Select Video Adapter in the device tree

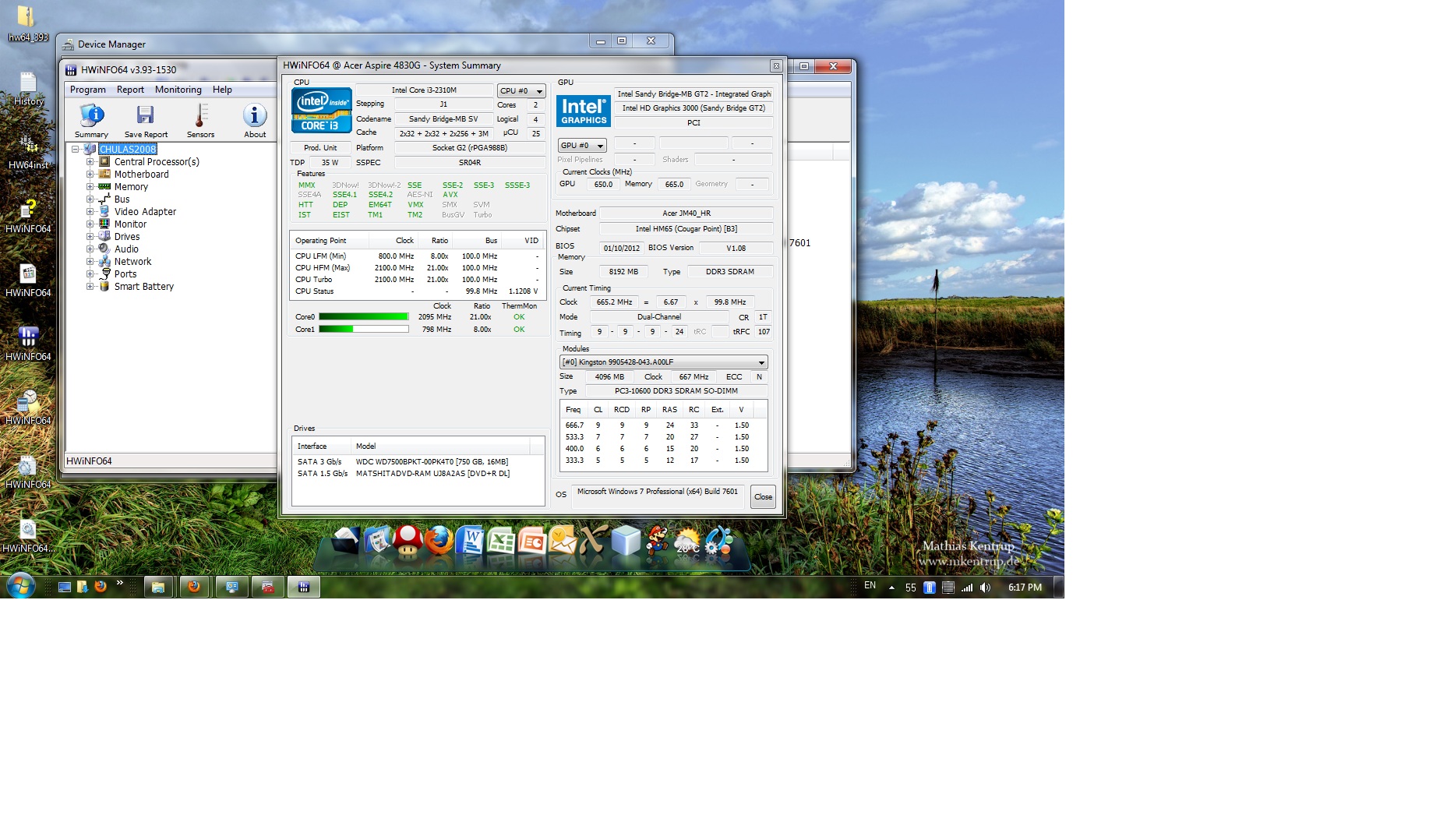click(145, 212)
